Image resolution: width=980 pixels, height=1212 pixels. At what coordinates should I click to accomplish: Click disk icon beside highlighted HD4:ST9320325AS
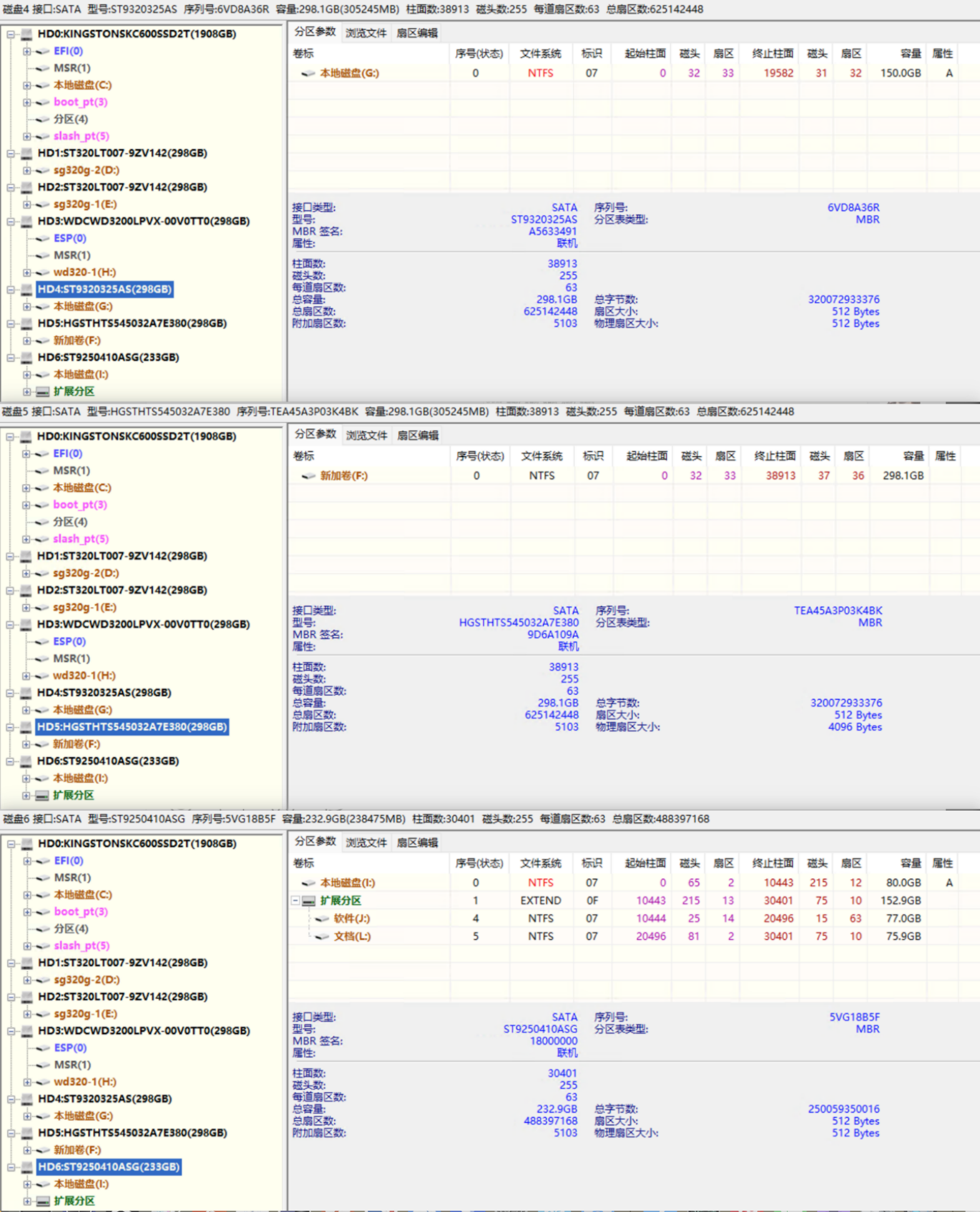pos(26,290)
